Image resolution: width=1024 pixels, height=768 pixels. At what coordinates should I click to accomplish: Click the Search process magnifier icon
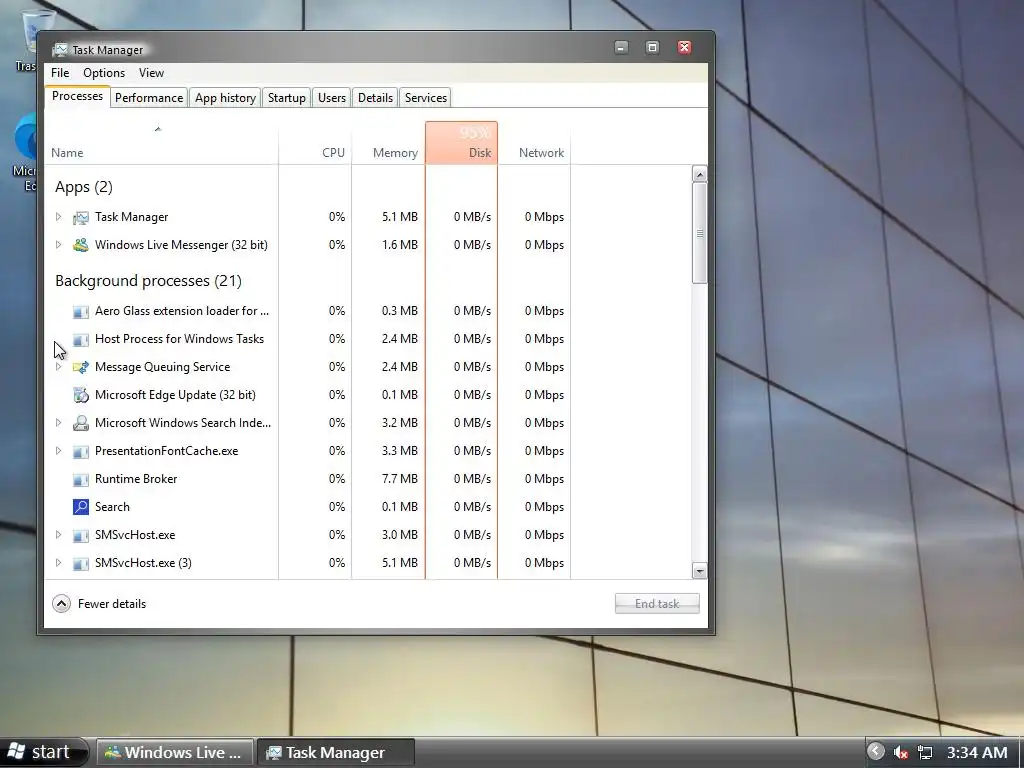coord(81,507)
